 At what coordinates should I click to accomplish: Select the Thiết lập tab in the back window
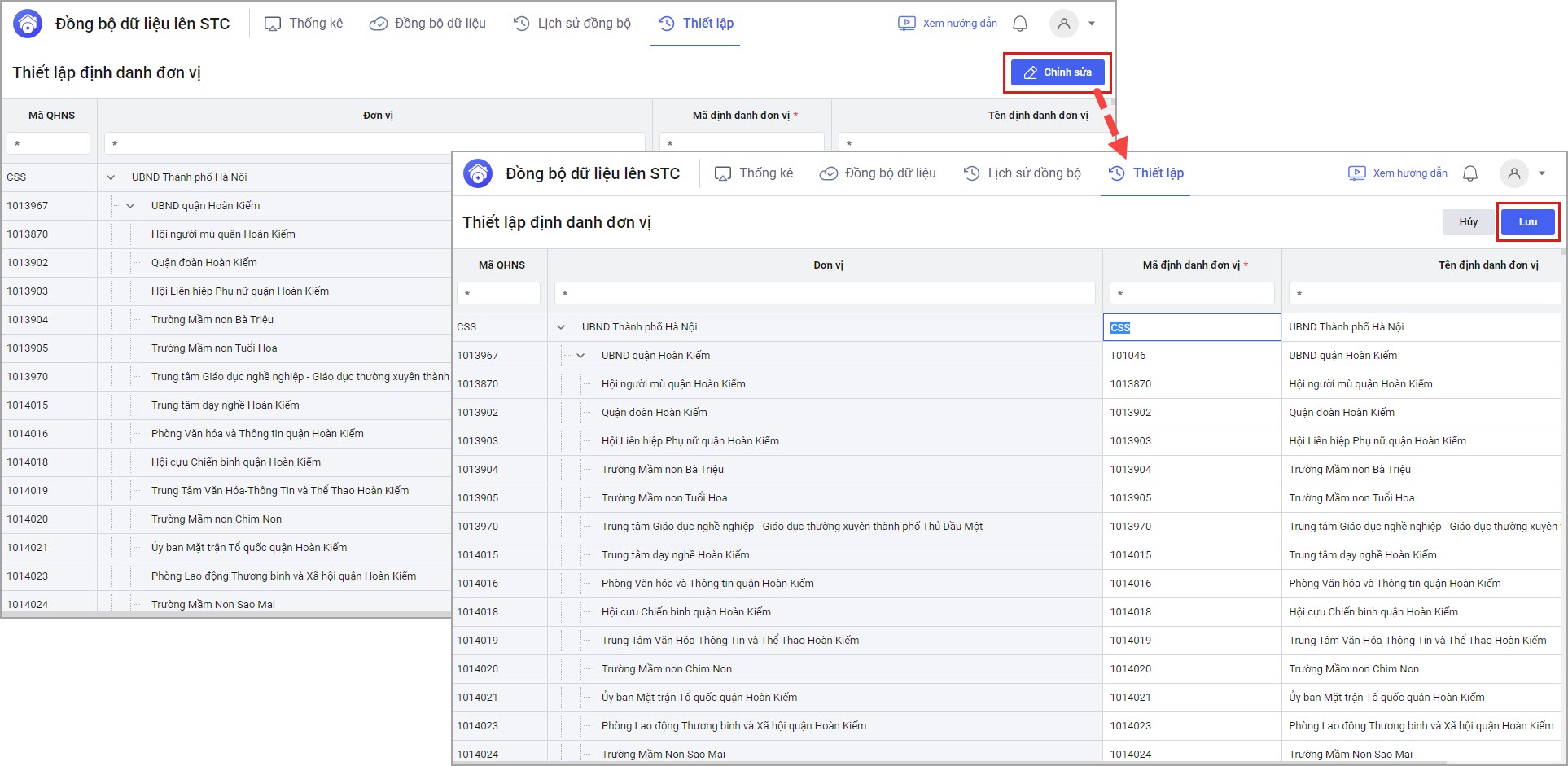click(x=695, y=24)
